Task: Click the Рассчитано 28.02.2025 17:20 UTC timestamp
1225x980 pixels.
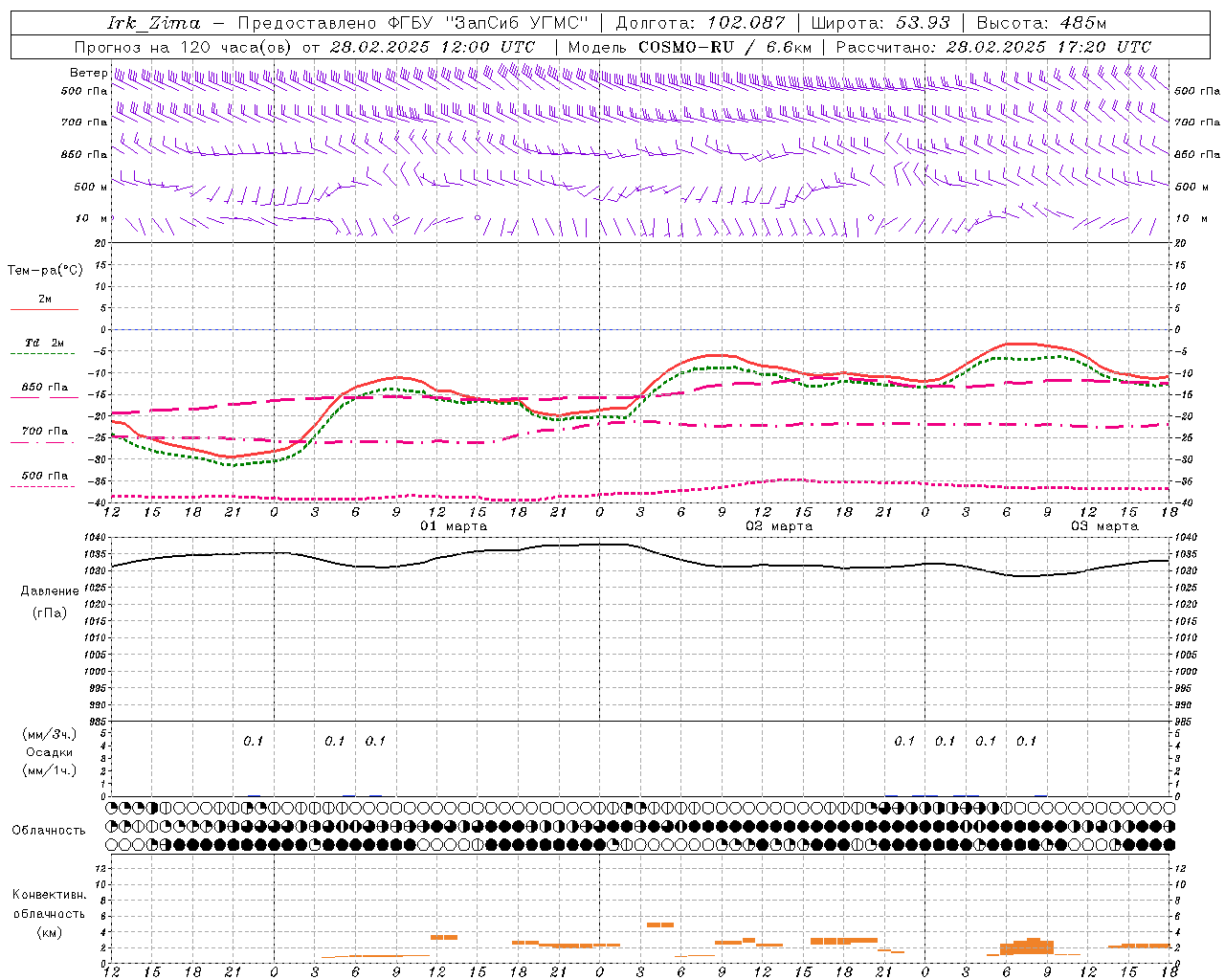Action: pos(993,47)
